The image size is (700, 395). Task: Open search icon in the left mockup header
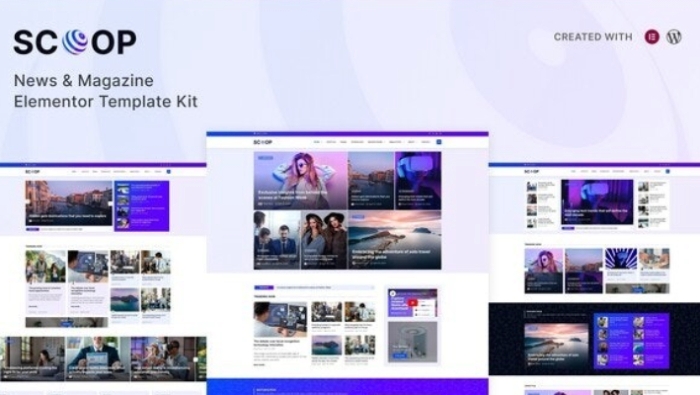168,171
